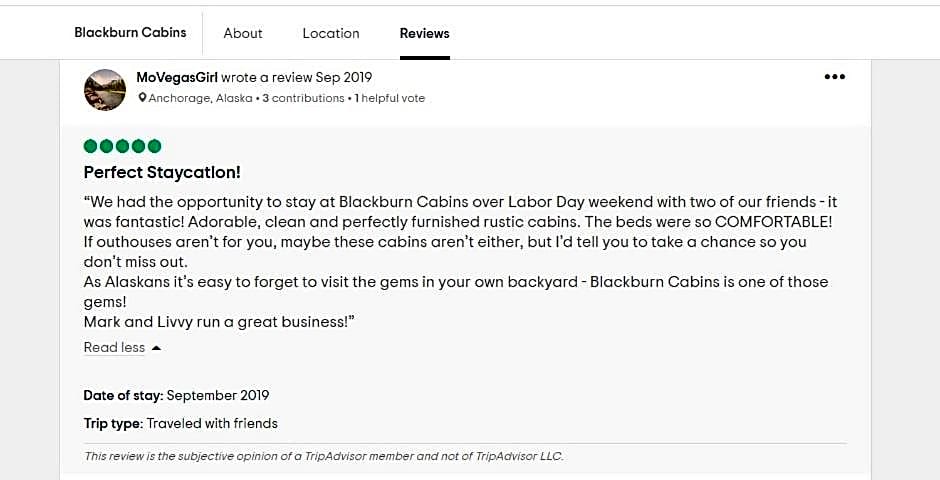The image size is (940, 480).
Task: Click MoVegasGirl's profile avatar photo
Action: (105, 90)
